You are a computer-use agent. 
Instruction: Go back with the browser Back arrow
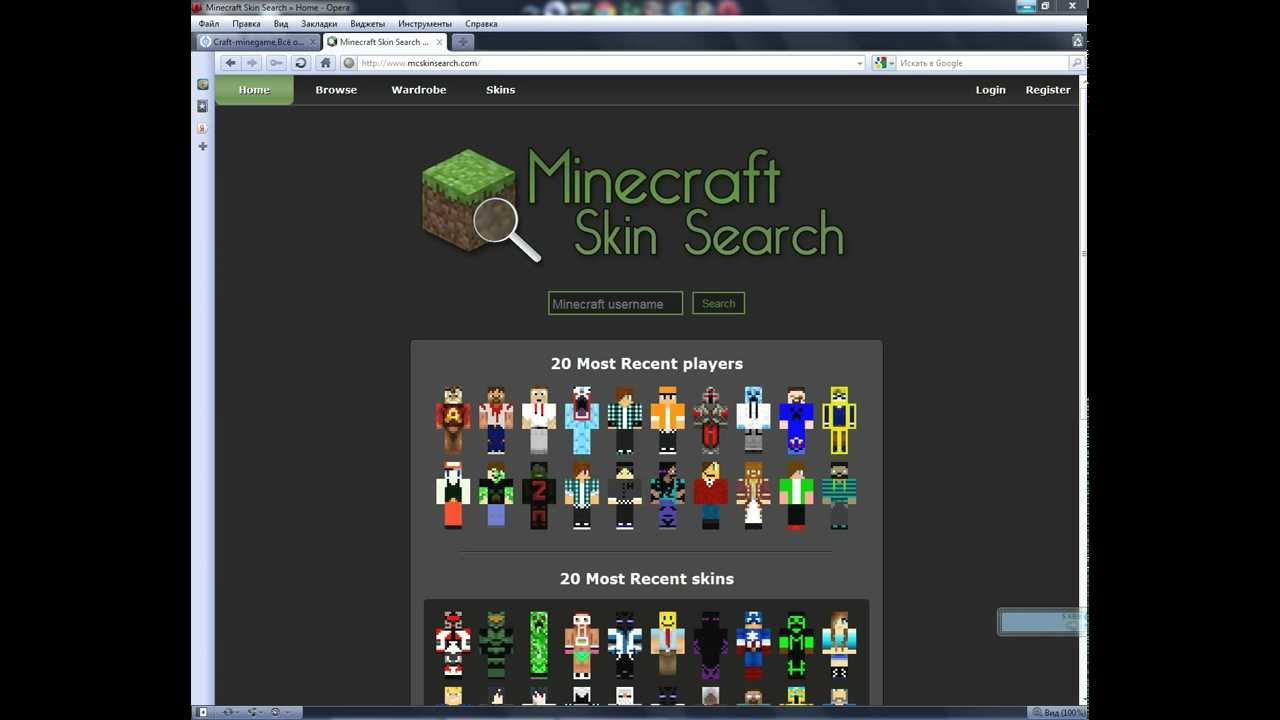pos(230,63)
